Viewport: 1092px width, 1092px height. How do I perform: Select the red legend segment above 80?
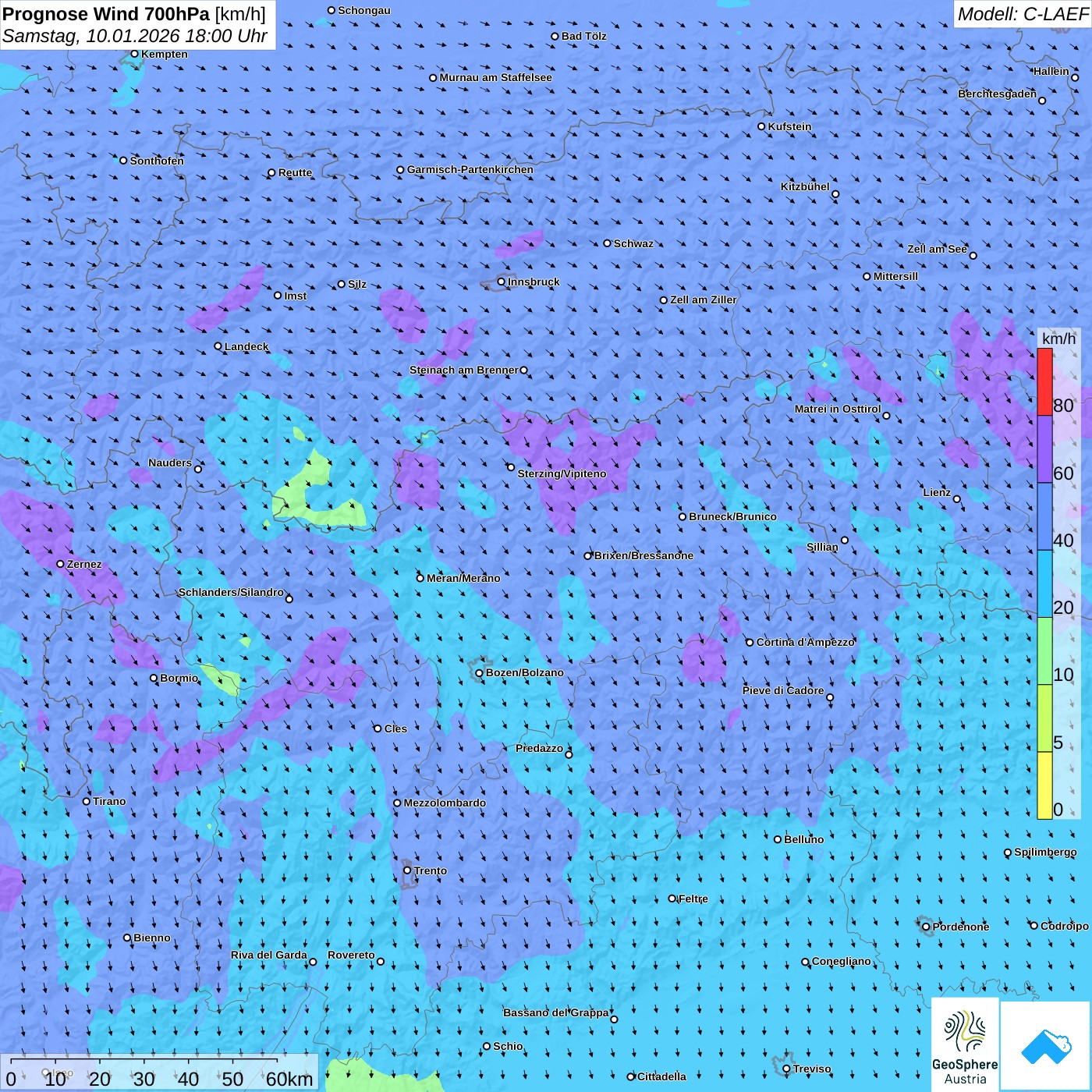pos(1044,381)
